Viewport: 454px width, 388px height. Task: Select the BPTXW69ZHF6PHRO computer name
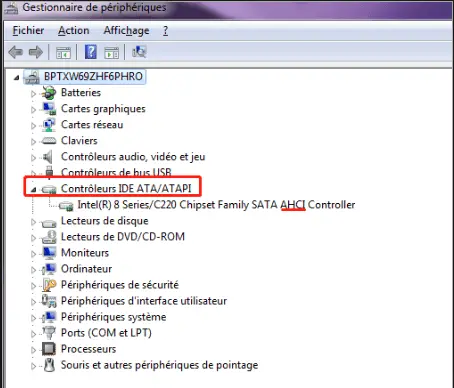click(x=93, y=76)
